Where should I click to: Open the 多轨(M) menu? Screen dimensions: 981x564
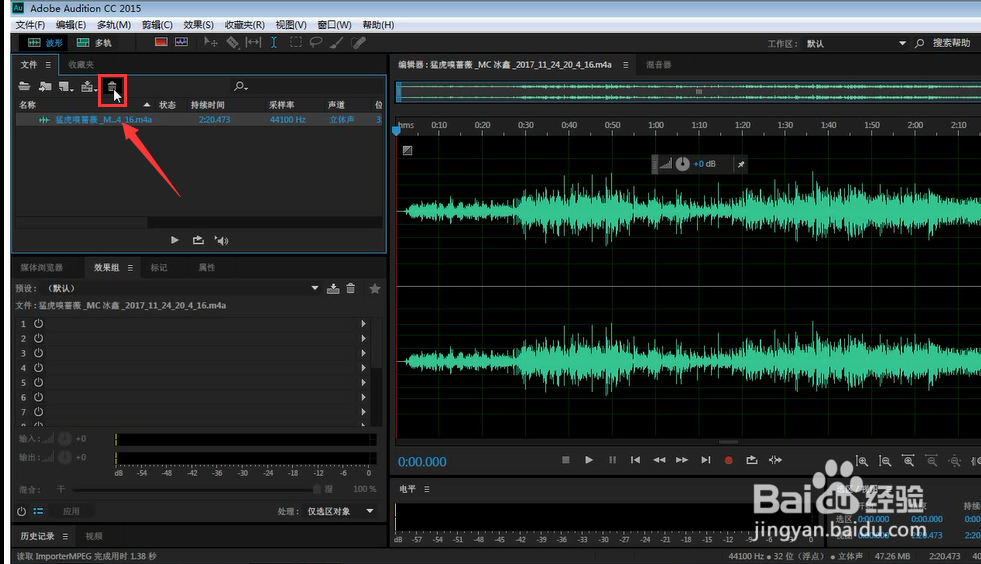click(114, 24)
